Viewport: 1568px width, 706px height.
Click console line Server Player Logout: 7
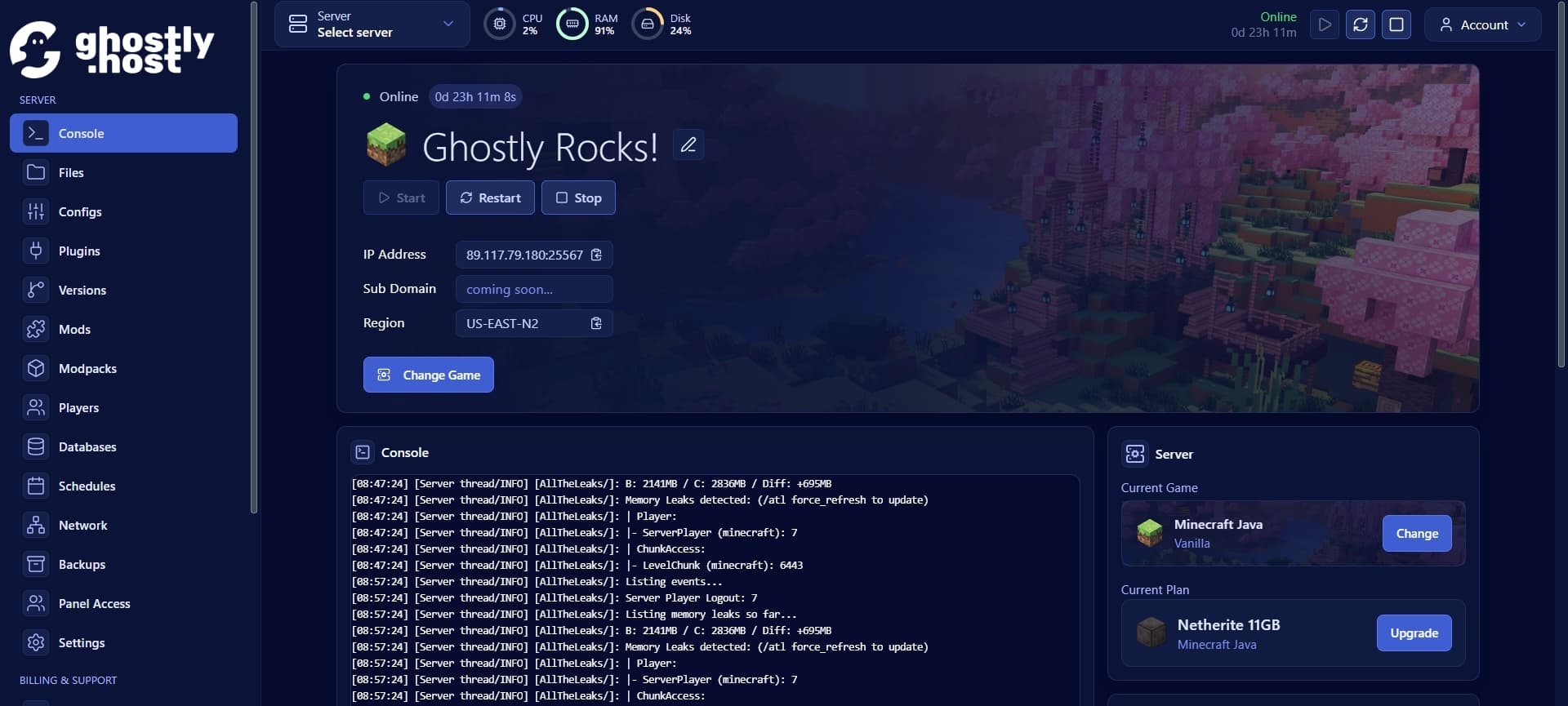[555, 597]
